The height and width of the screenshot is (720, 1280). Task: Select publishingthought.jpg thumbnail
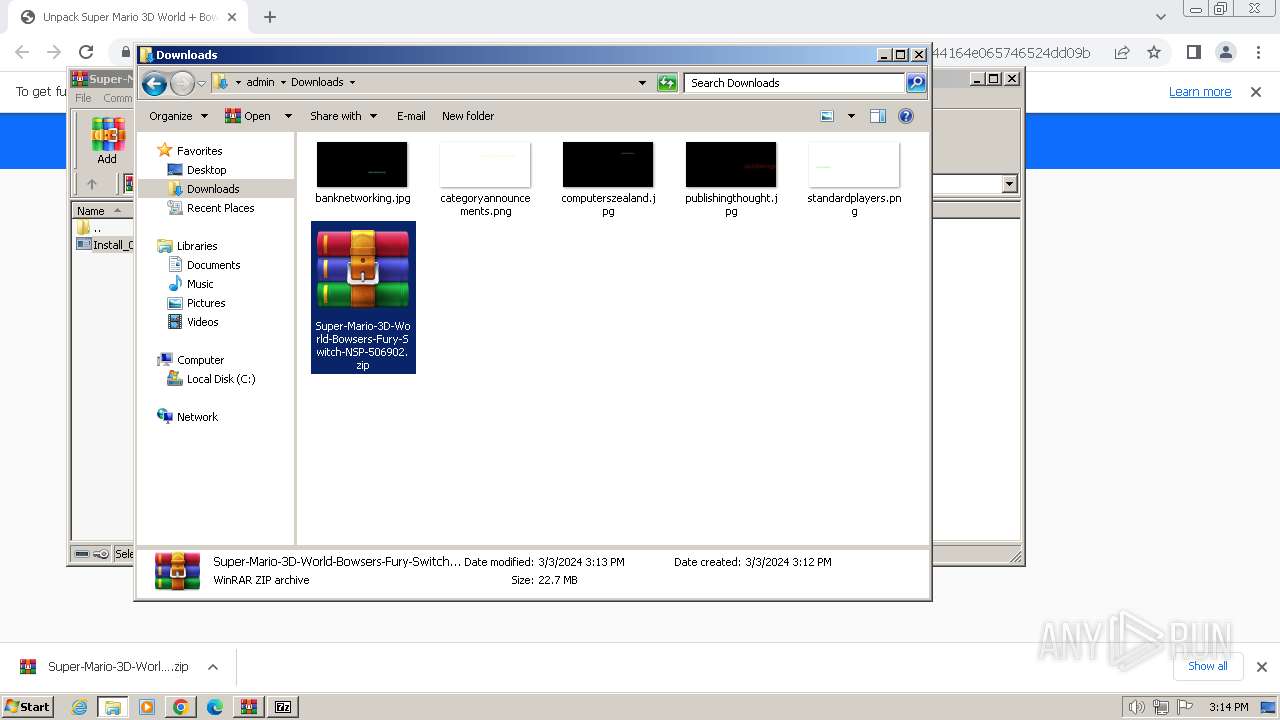click(x=731, y=165)
